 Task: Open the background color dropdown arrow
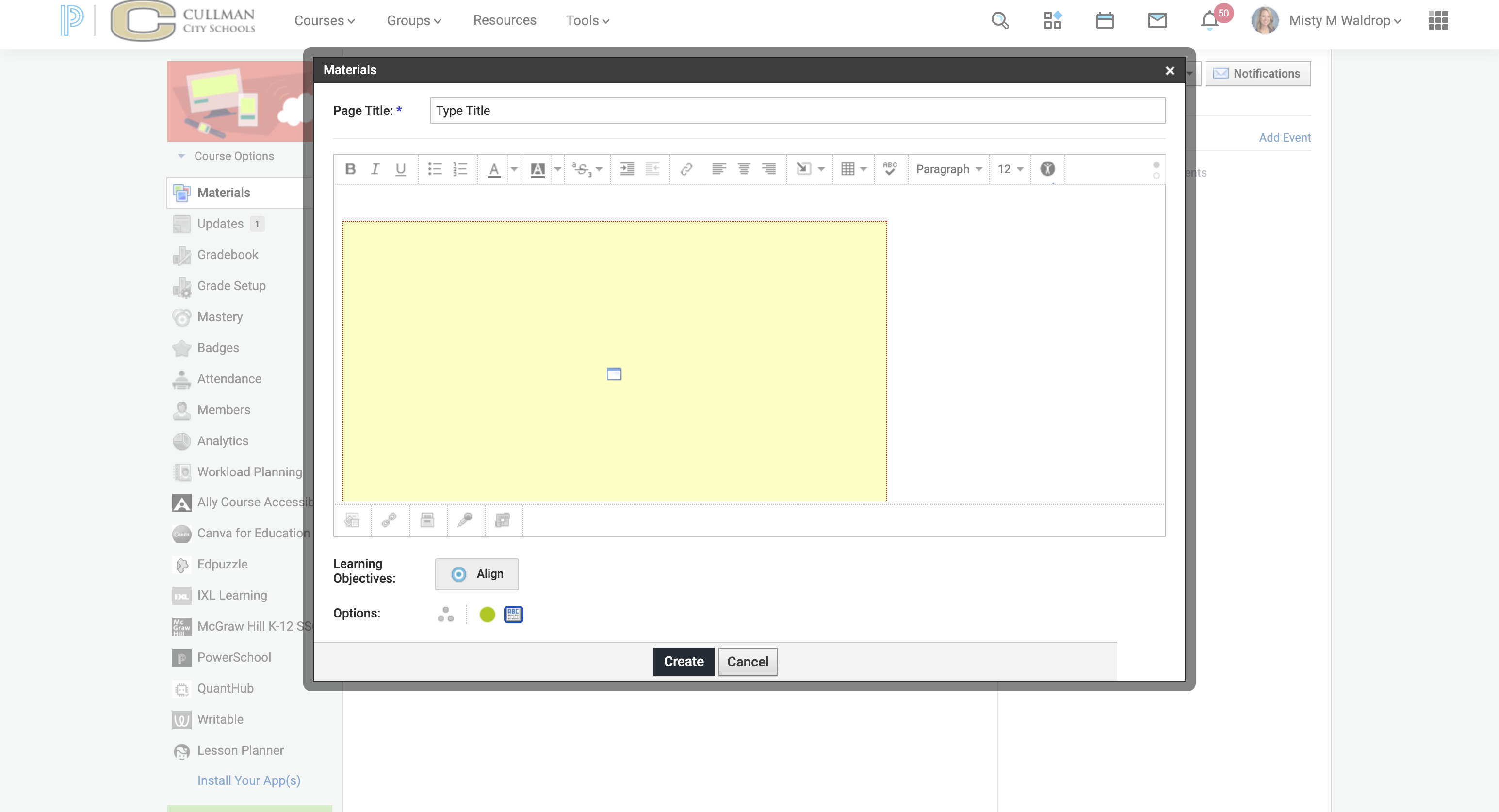[557, 169]
